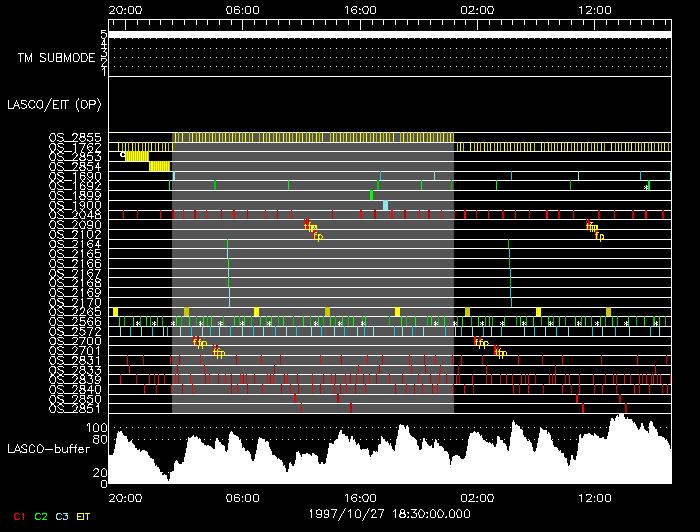This screenshot has height=532, width=700.
Task: Select the OS_1690 row label
Action: click(75, 176)
